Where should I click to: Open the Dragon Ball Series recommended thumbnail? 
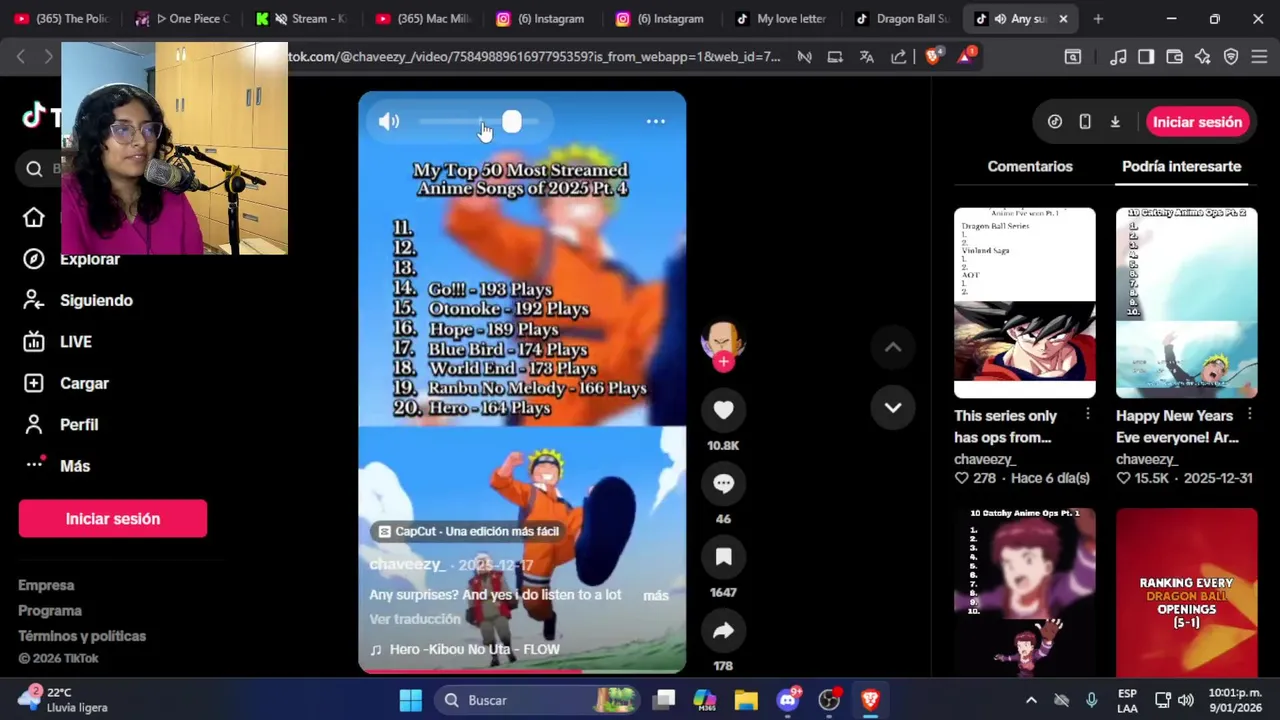(x=1024, y=303)
